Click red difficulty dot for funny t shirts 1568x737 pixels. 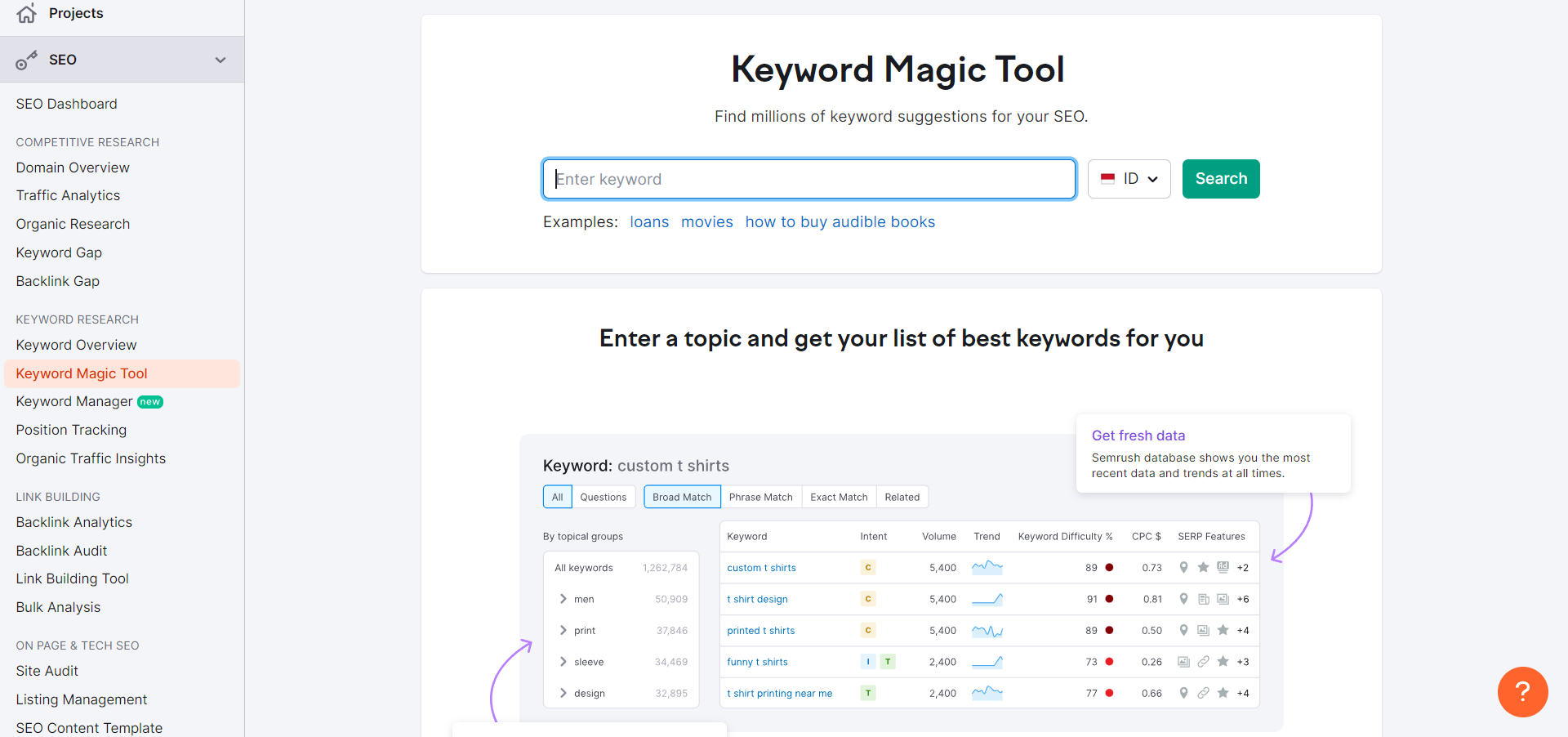click(x=1109, y=662)
